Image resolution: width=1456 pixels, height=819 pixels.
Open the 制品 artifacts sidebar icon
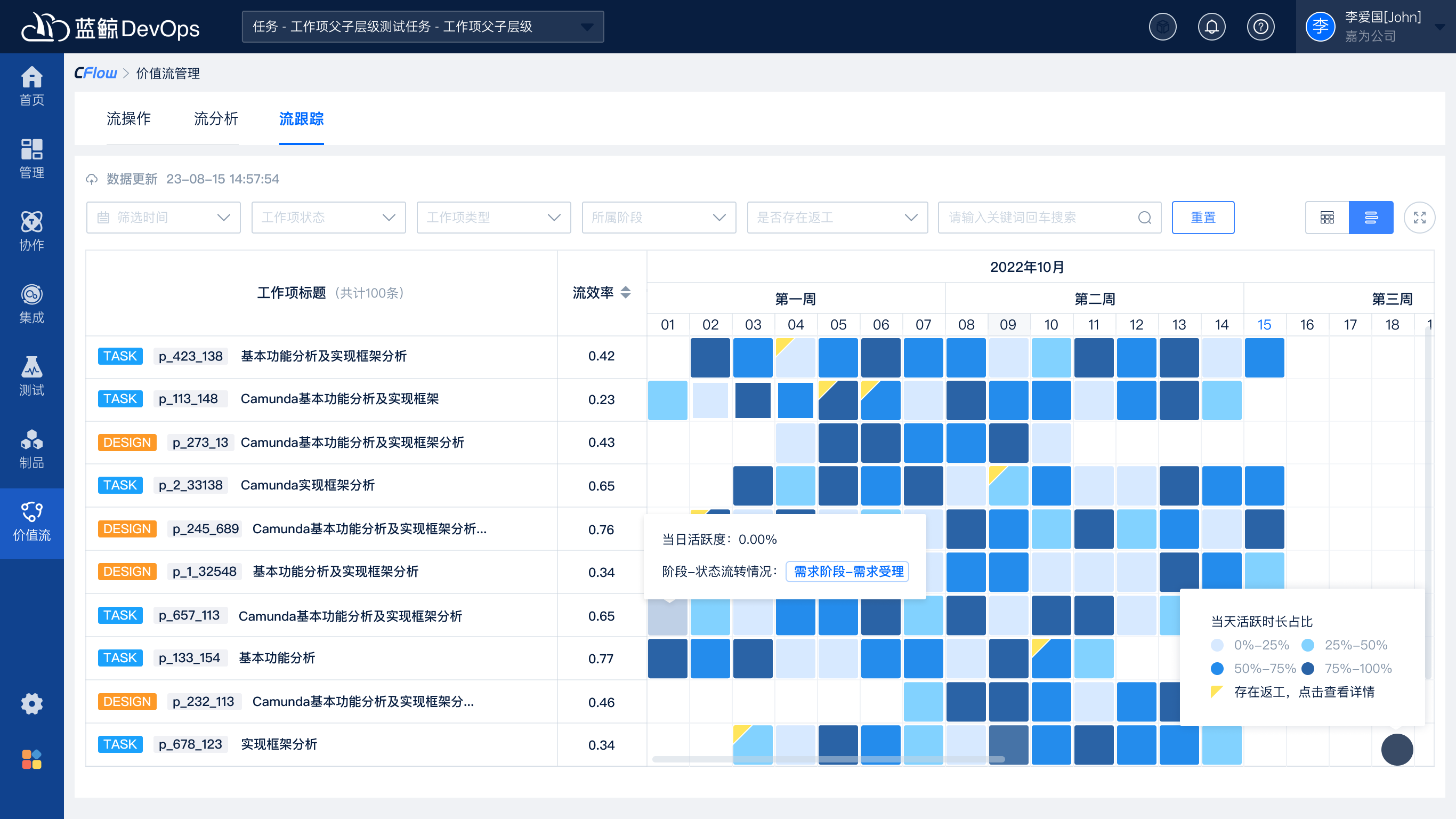pos(31,448)
